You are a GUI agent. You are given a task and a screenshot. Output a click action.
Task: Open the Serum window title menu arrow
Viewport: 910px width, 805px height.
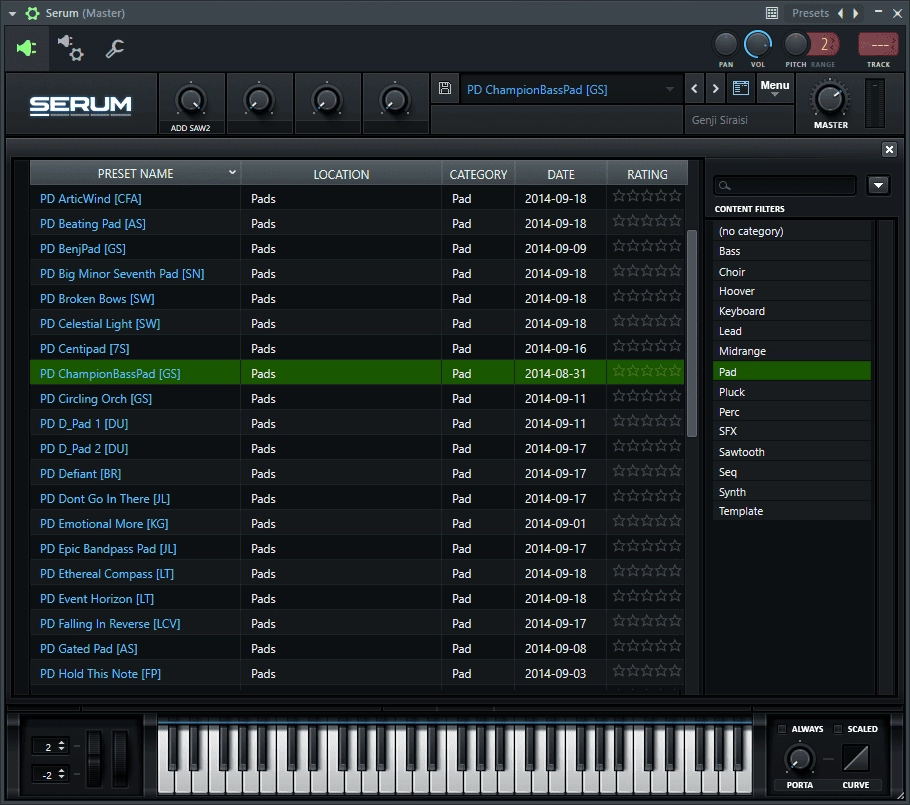[12, 13]
